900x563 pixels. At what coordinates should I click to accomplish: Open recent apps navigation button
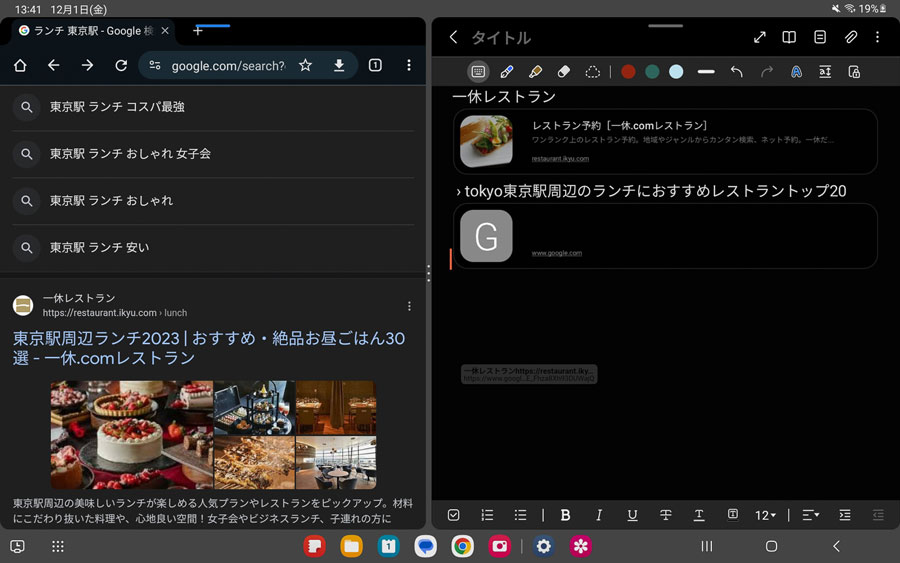(707, 546)
